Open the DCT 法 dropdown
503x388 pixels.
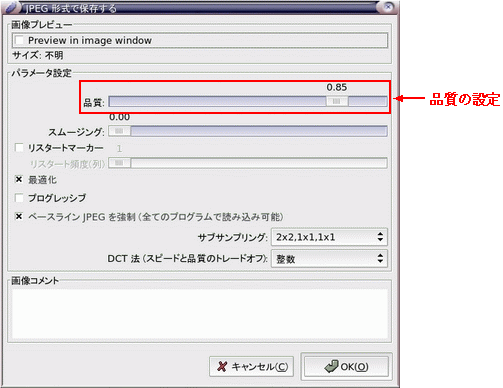(329, 259)
